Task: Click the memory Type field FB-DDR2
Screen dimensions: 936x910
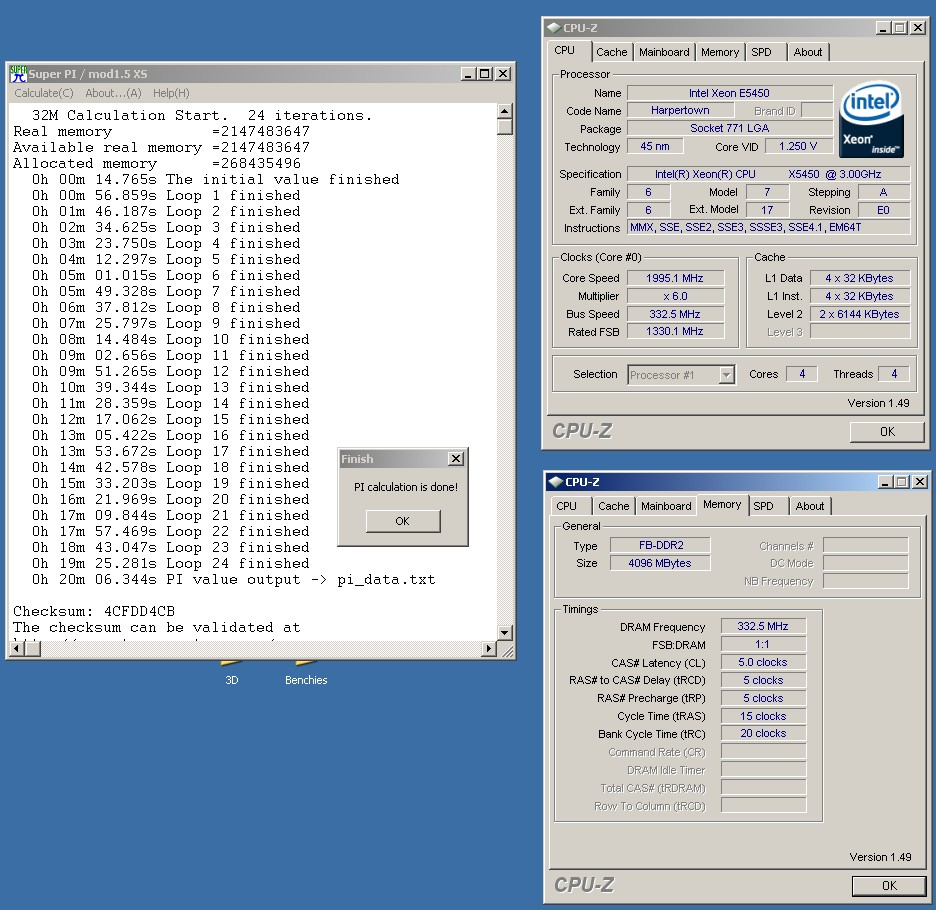Action: 660,545
